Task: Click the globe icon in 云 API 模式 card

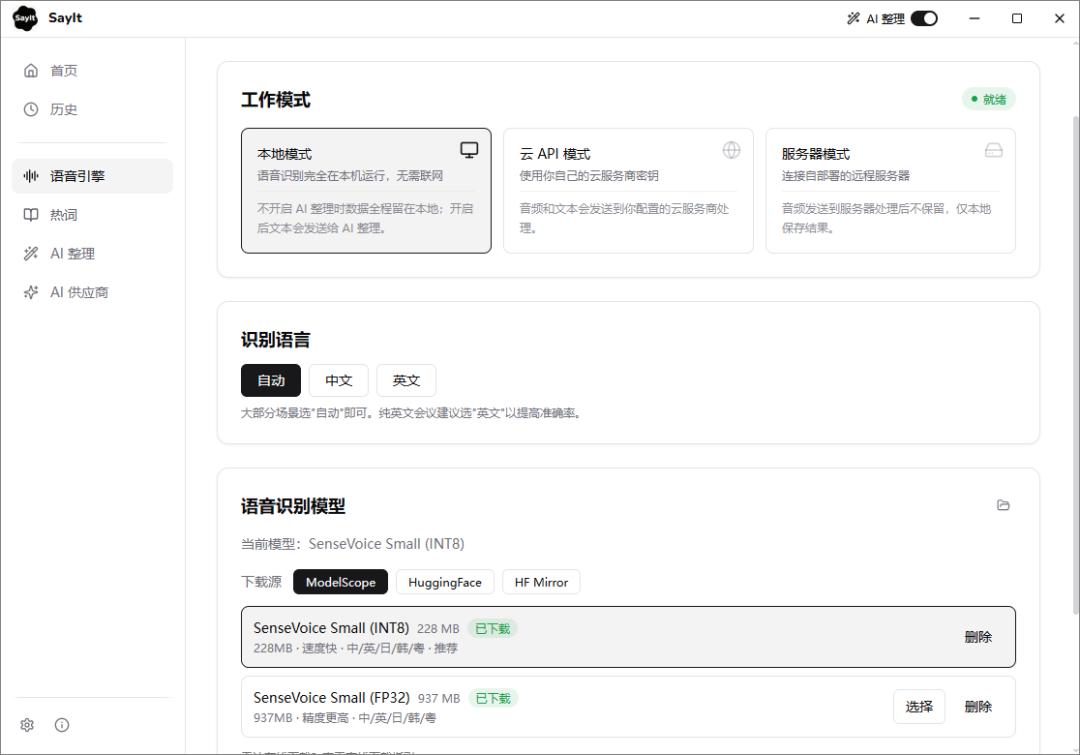Action: point(731,150)
